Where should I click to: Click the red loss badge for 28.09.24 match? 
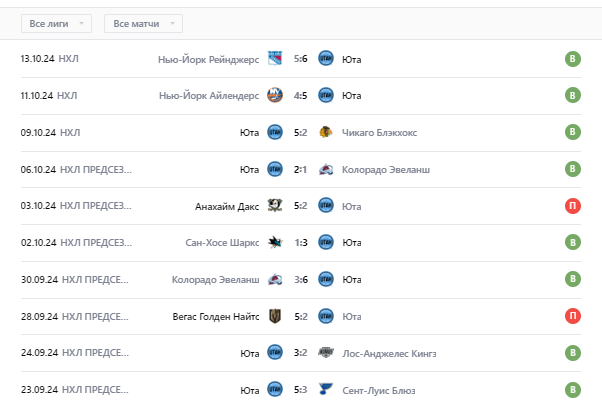(572, 316)
